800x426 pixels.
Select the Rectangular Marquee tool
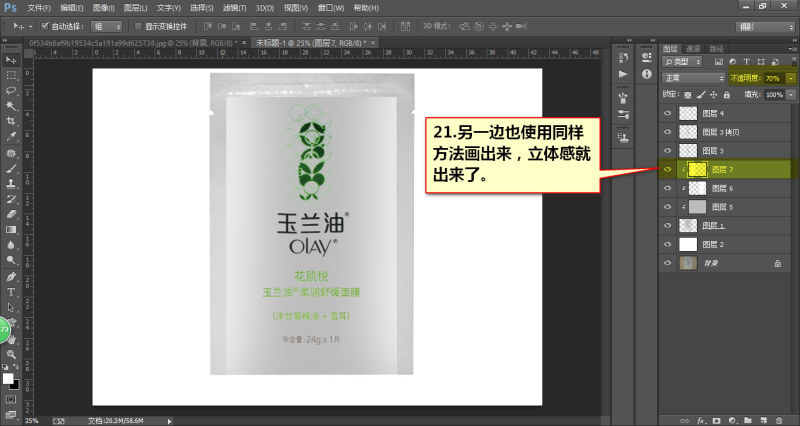(11, 75)
